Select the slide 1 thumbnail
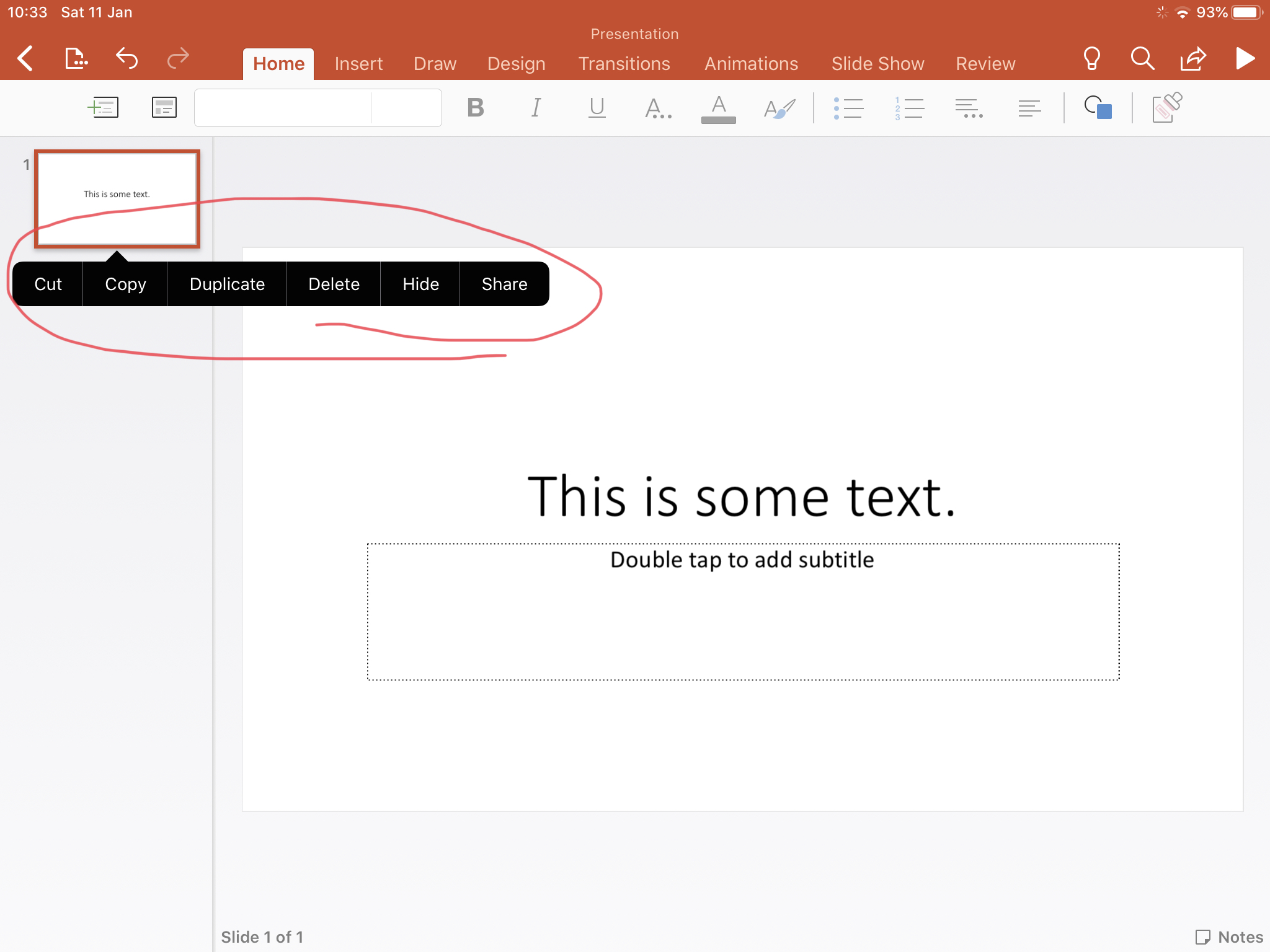1270x952 pixels. point(117,199)
